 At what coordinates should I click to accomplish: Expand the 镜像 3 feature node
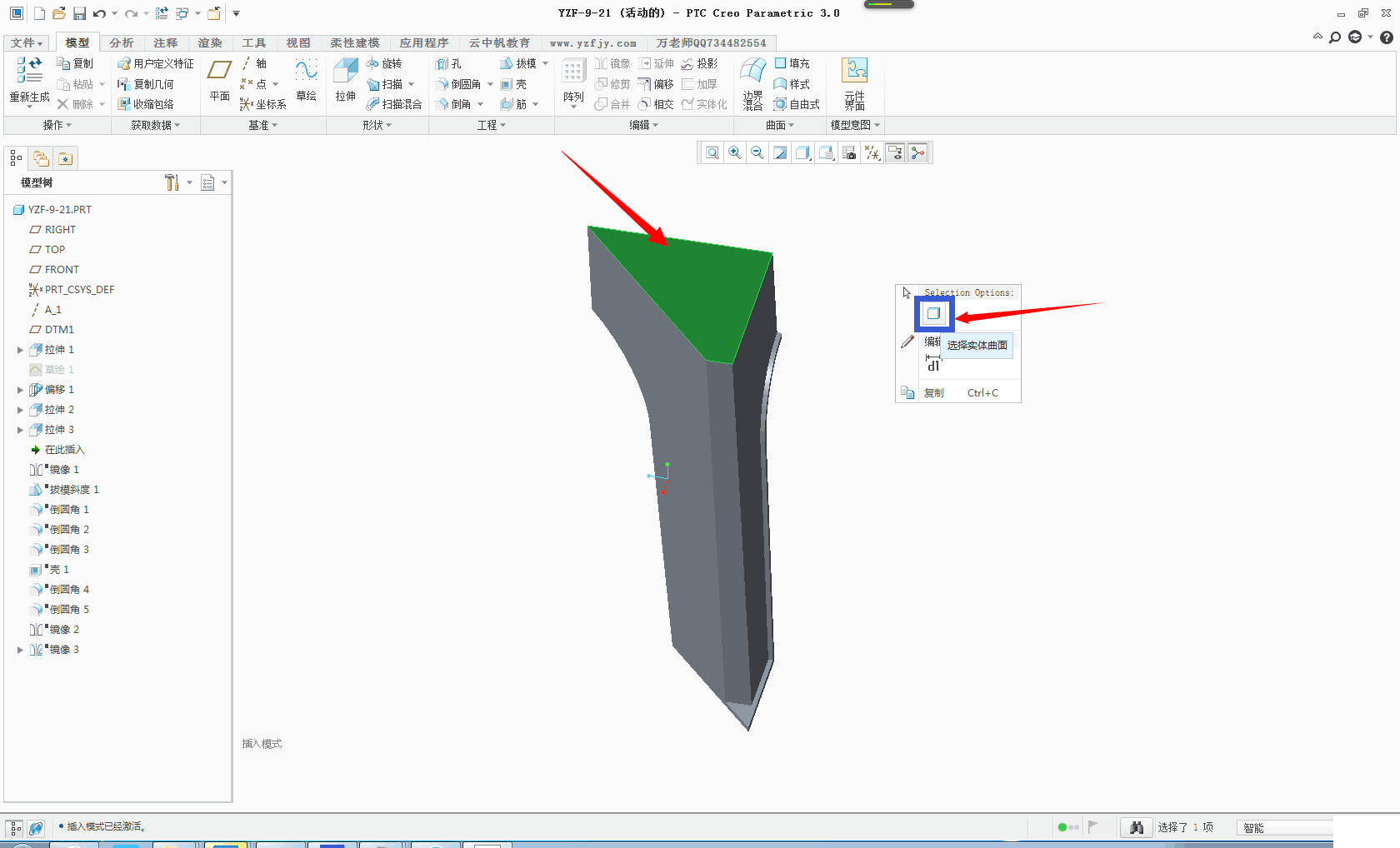tap(20, 650)
